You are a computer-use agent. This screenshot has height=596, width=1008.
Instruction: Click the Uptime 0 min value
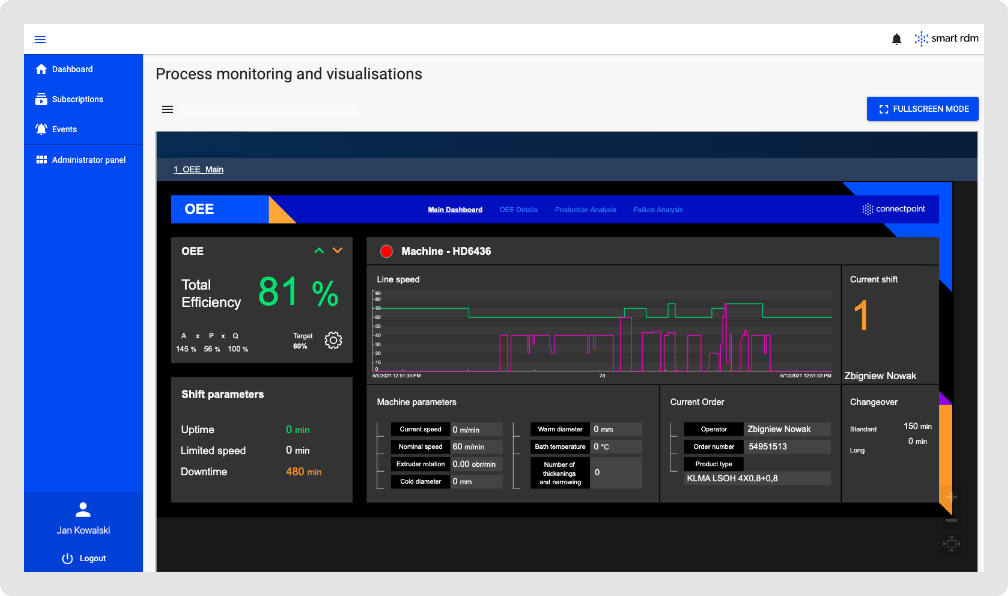pyautogui.click(x=298, y=429)
